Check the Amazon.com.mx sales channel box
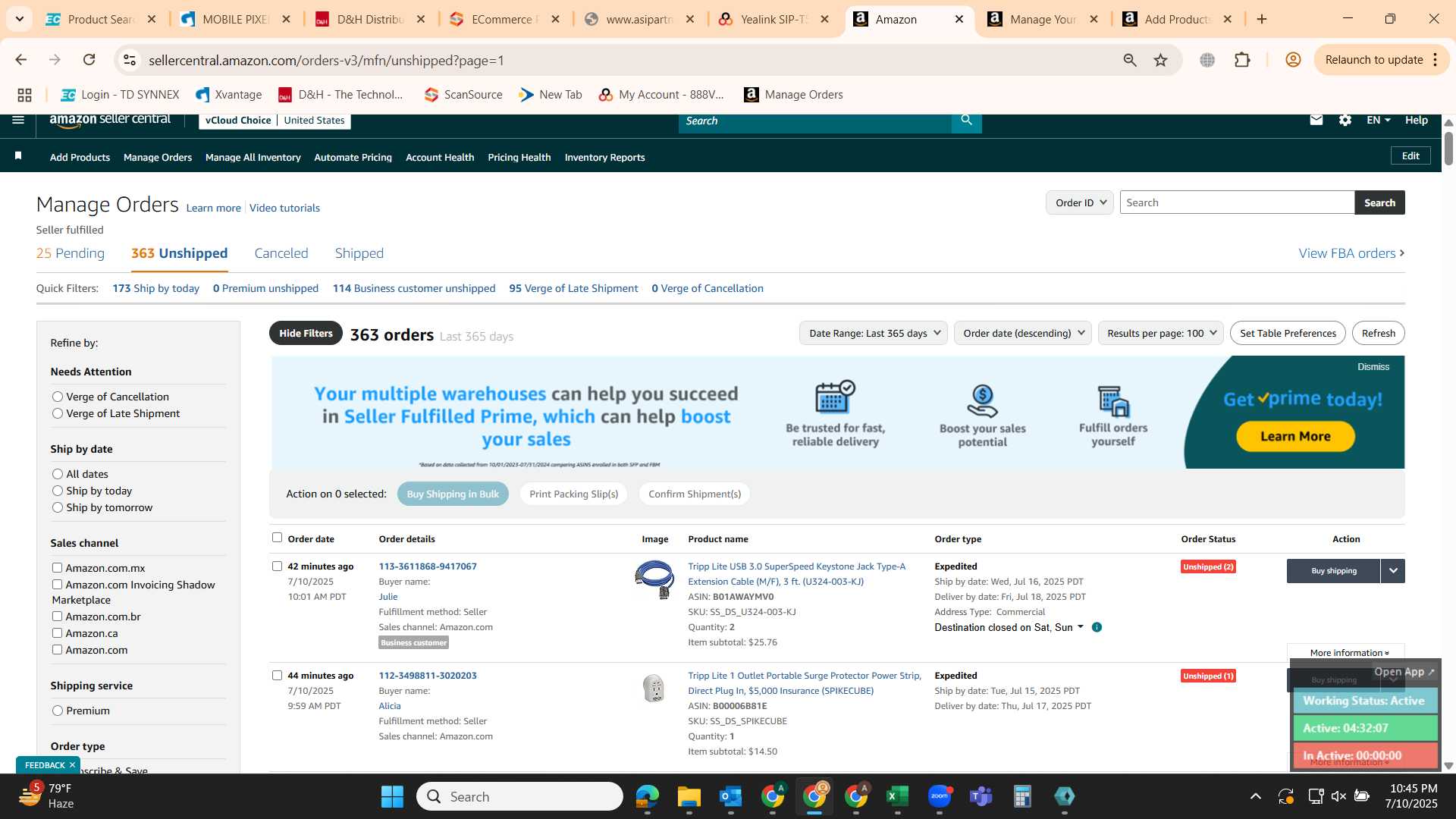 (57, 567)
